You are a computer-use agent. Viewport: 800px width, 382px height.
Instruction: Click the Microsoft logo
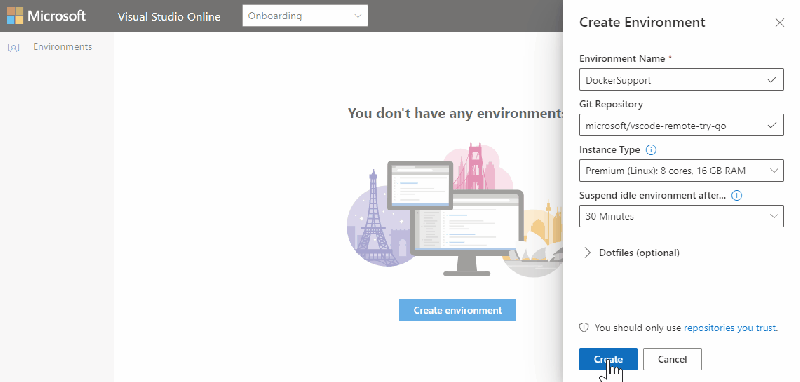pyautogui.click(x=46, y=16)
